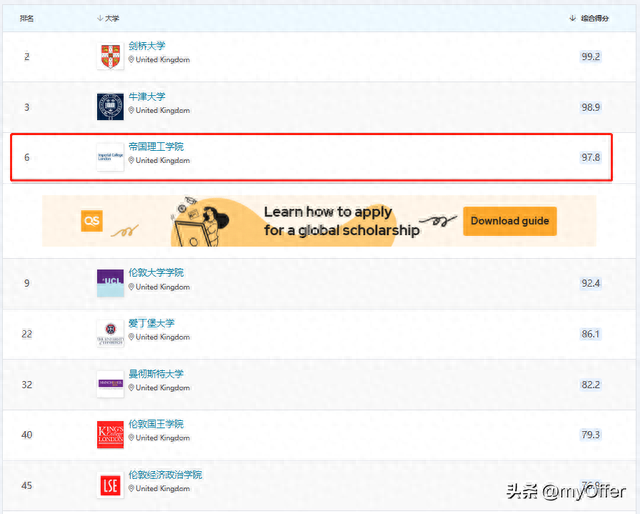The height and width of the screenshot is (514, 640).
Task: Click the score 98.9
Action: [x=591, y=107]
